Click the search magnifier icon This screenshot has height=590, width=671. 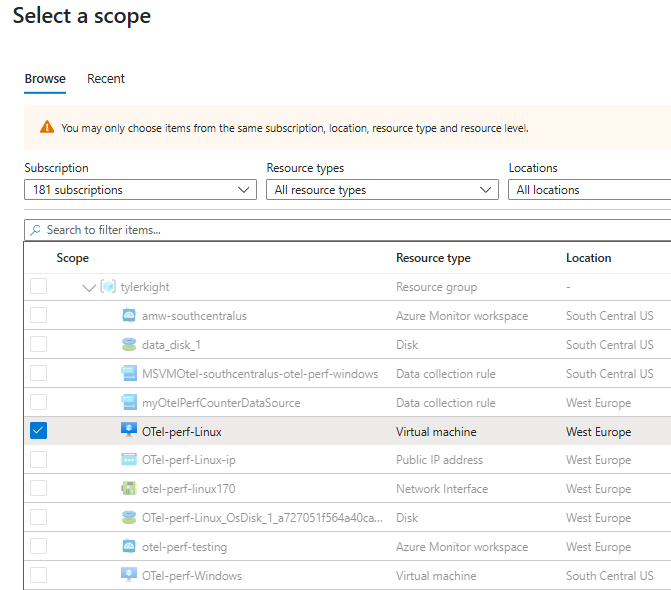(x=35, y=230)
